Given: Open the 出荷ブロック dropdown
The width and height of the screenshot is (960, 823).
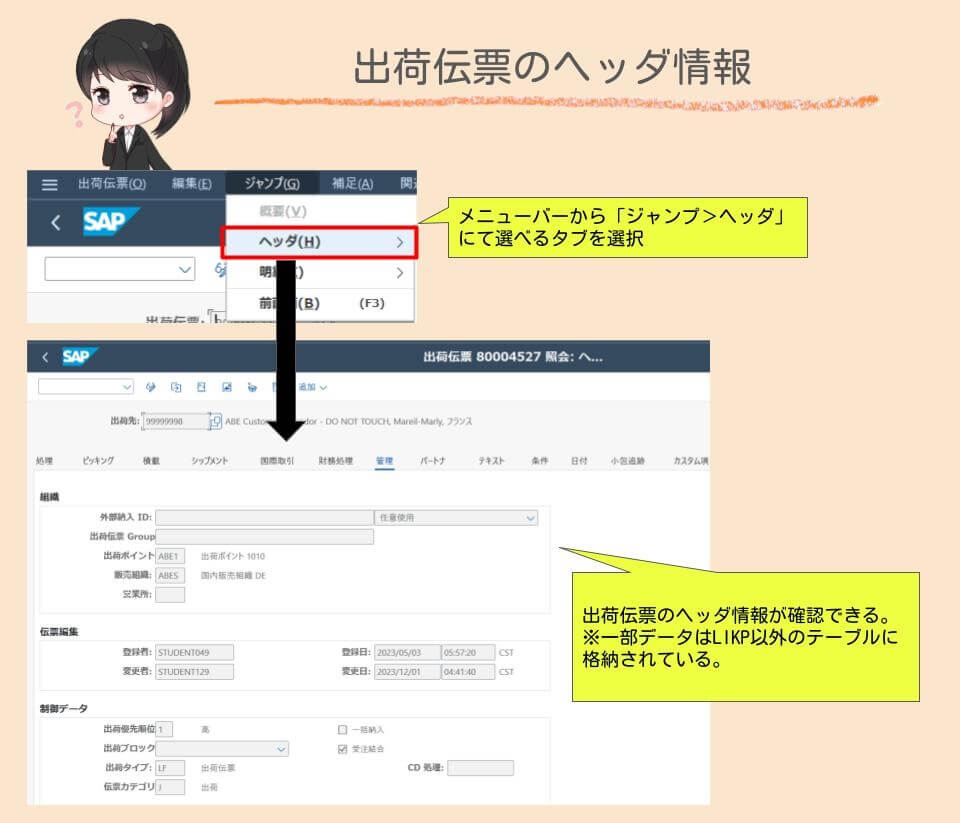Looking at the screenshot, I should coord(280,749).
